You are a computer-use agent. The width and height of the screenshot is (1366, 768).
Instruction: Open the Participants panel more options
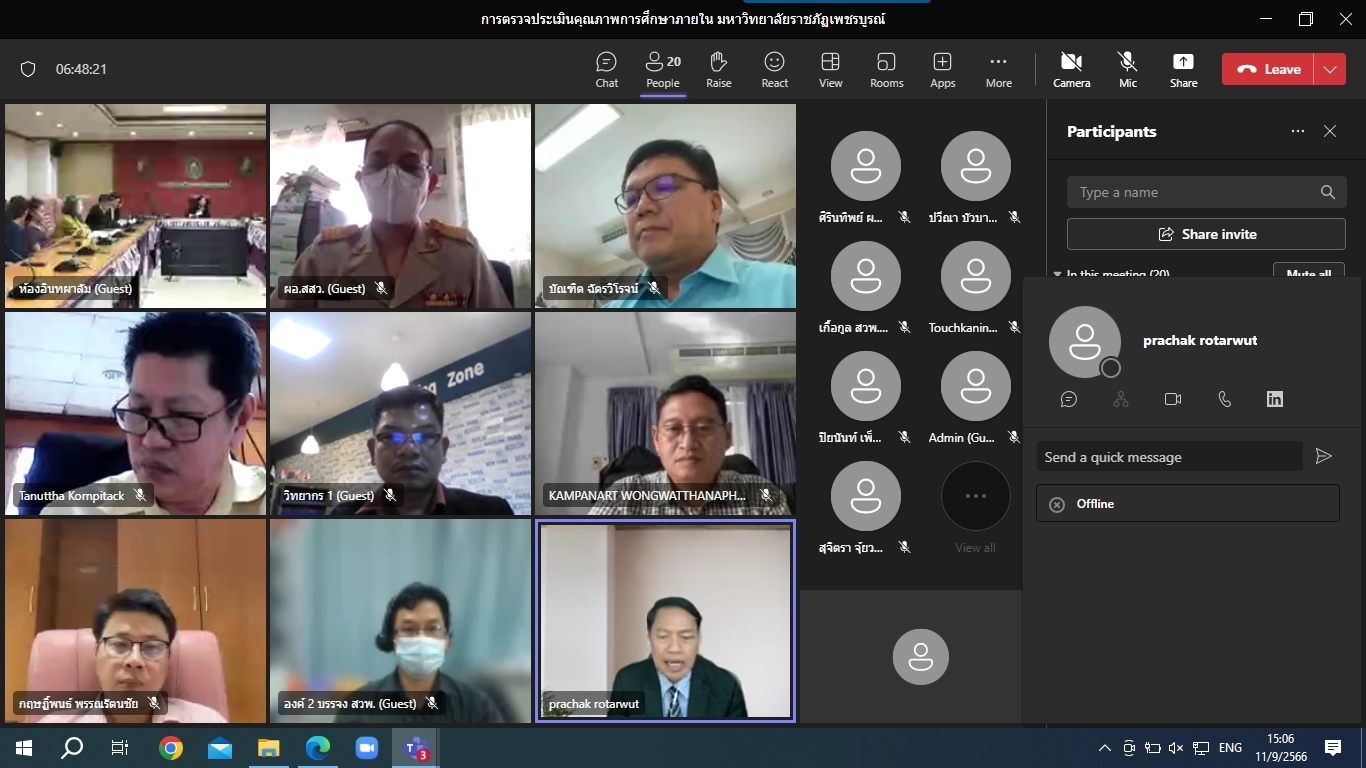point(1298,131)
